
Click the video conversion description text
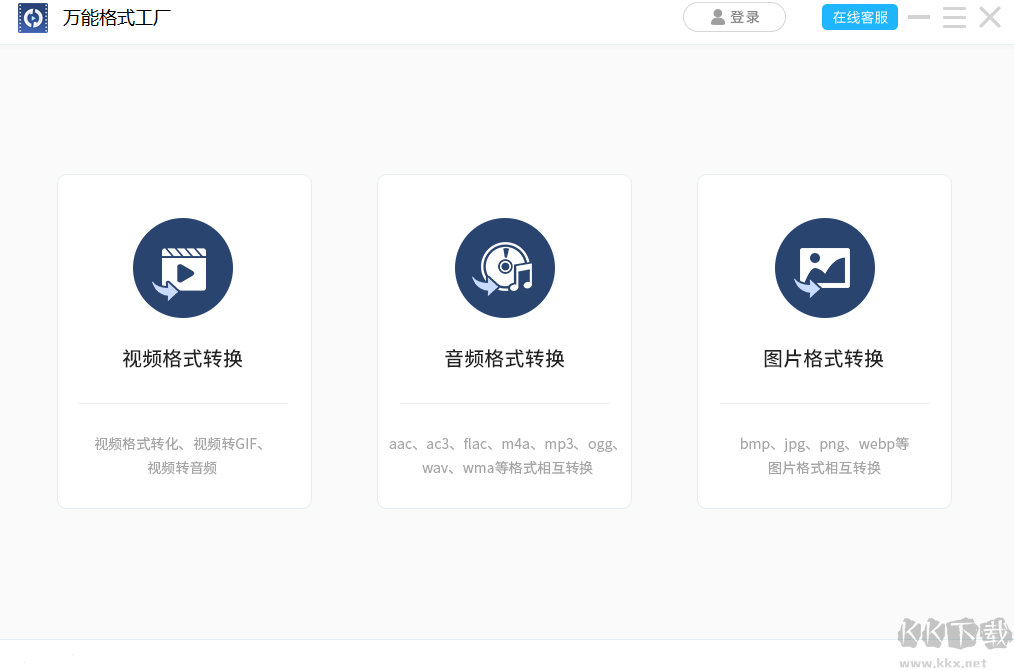[184, 455]
